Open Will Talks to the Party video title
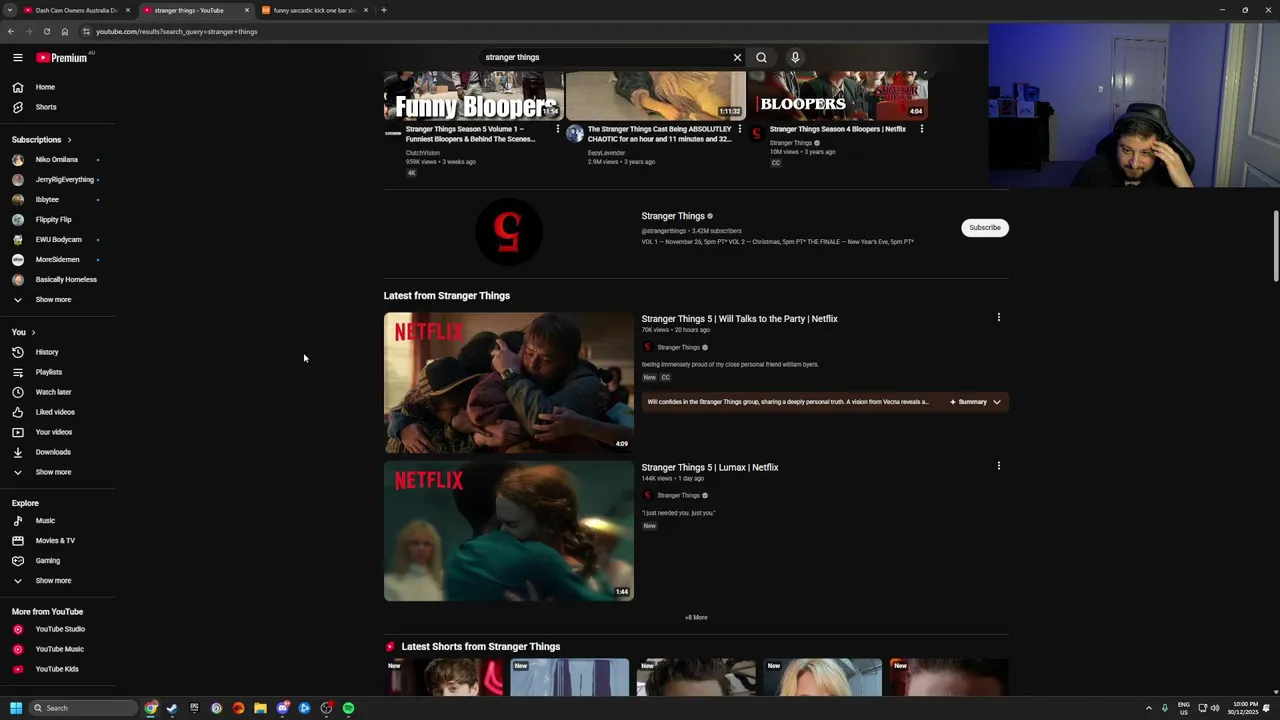This screenshot has height=720, width=1280. coord(739,319)
